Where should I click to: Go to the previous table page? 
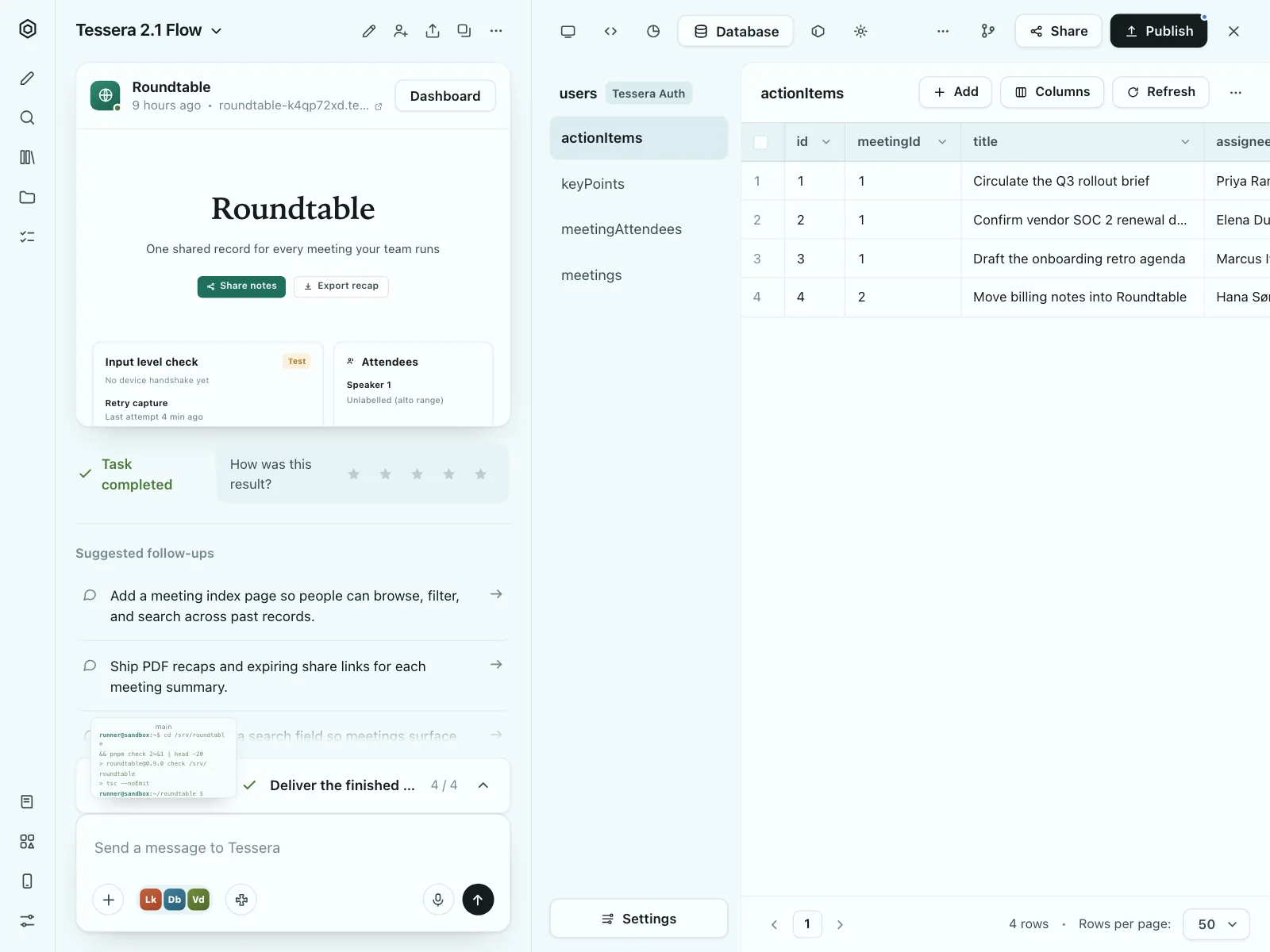point(775,924)
